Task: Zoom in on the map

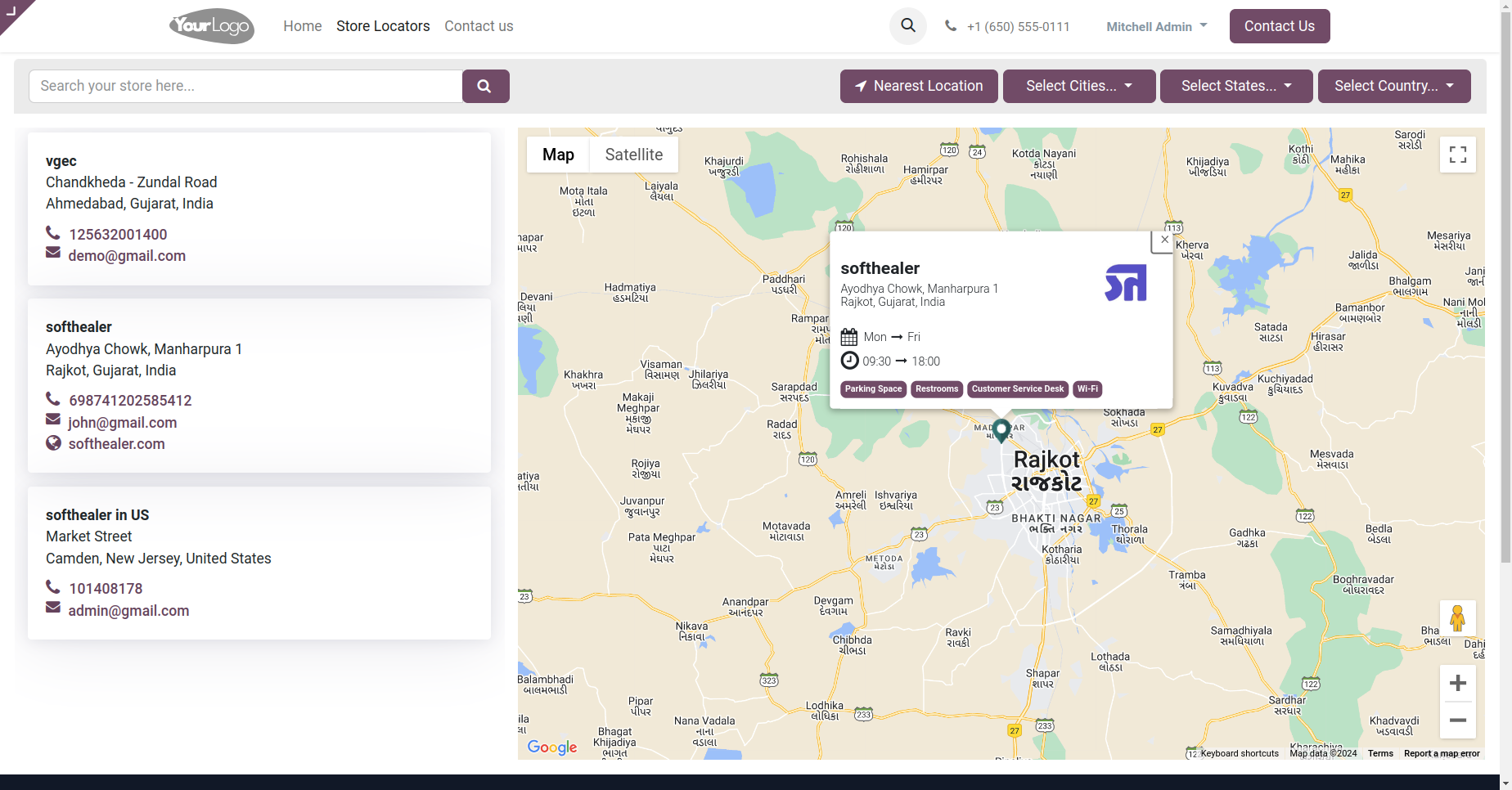Action: pos(1458,684)
